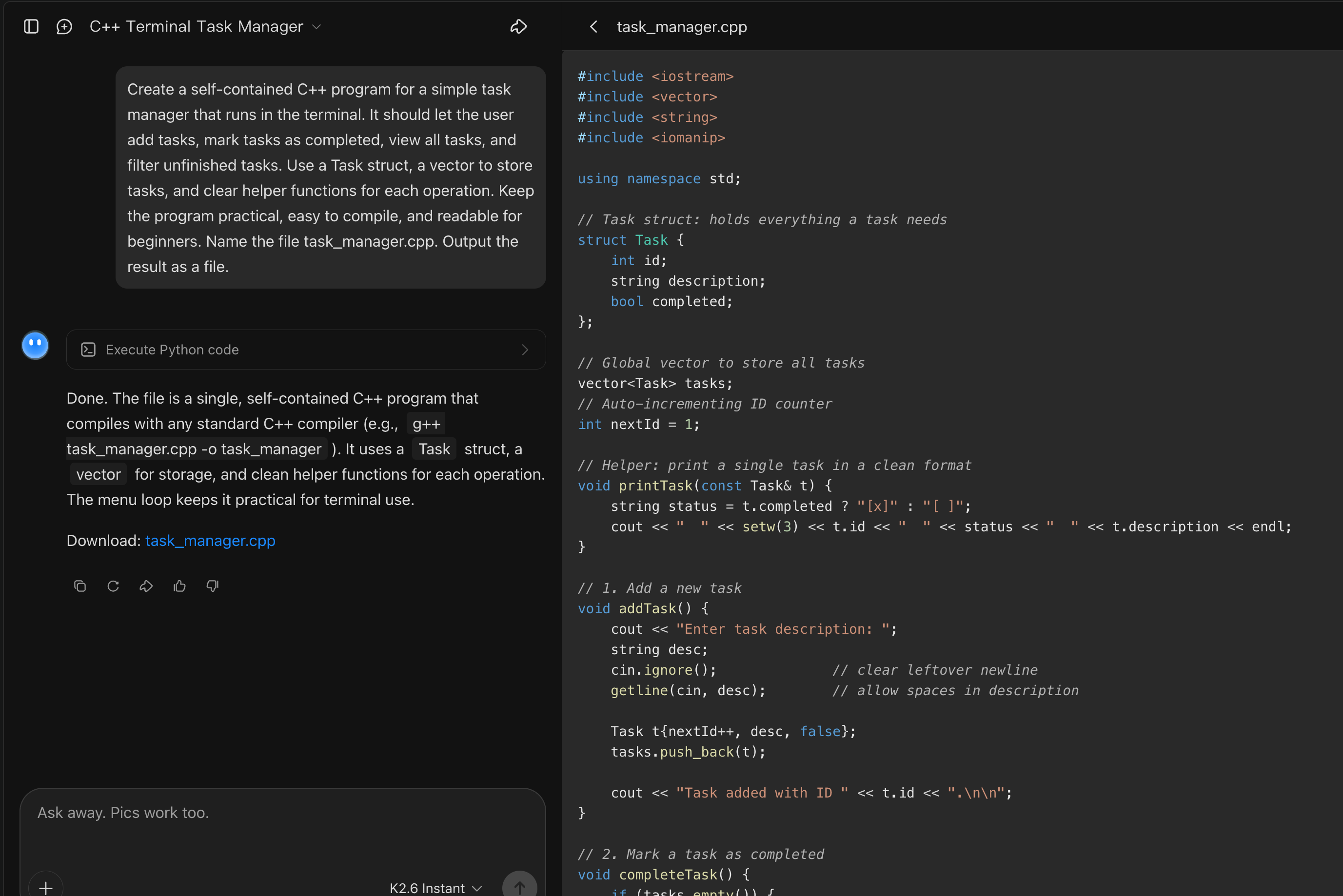Click the '#include <iomanip>' code line
The height and width of the screenshot is (896, 1343).
651,137
